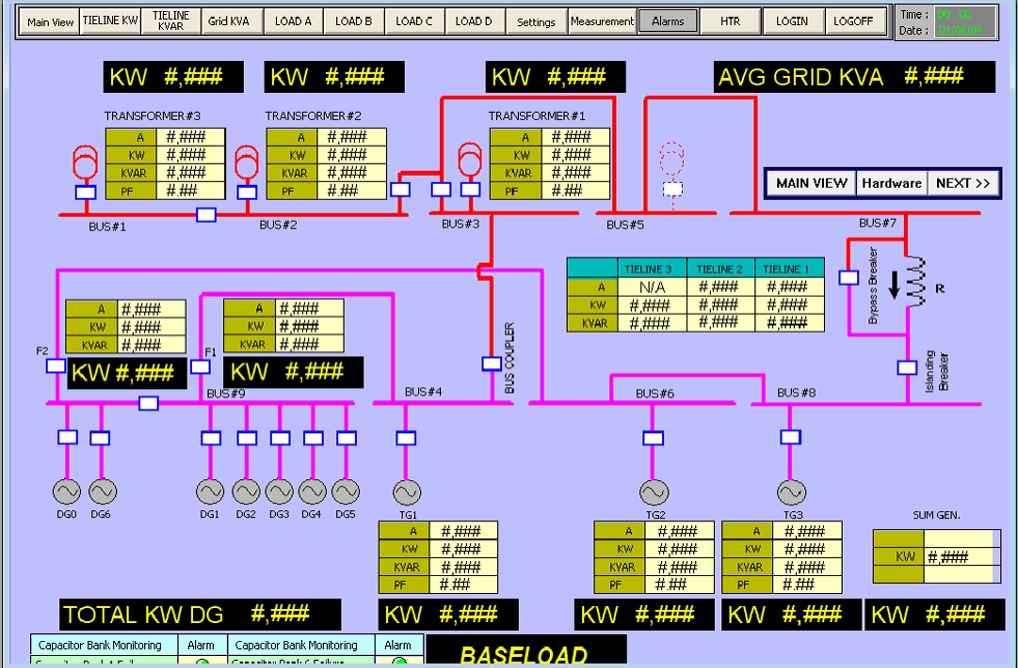Toggle the Bypass Breaker box

pos(849,277)
